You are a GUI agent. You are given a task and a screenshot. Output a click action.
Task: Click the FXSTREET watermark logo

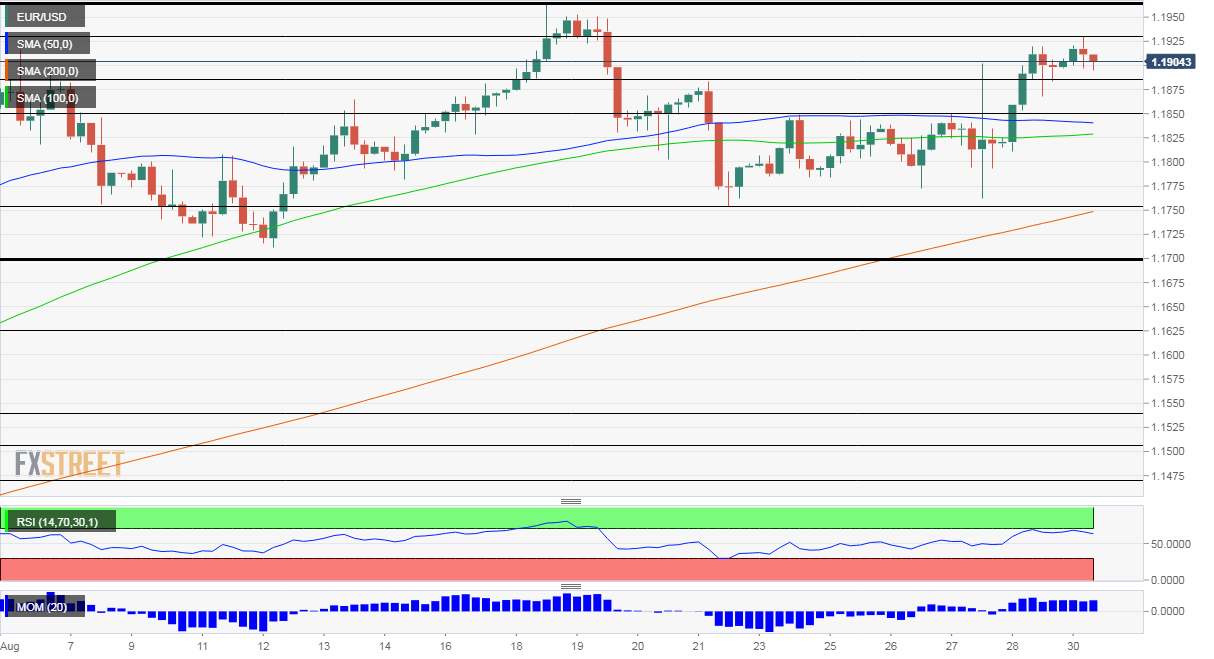pyautogui.click(x=69, y=464)
